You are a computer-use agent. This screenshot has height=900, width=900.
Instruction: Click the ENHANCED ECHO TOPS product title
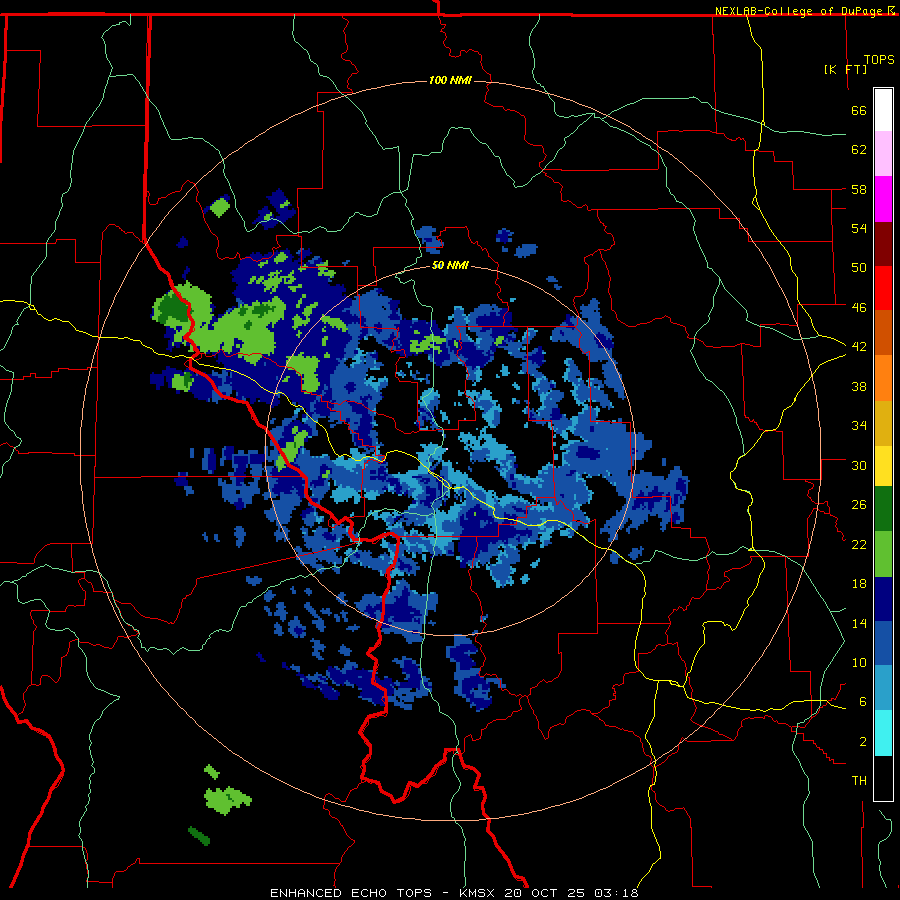[351, 893]
